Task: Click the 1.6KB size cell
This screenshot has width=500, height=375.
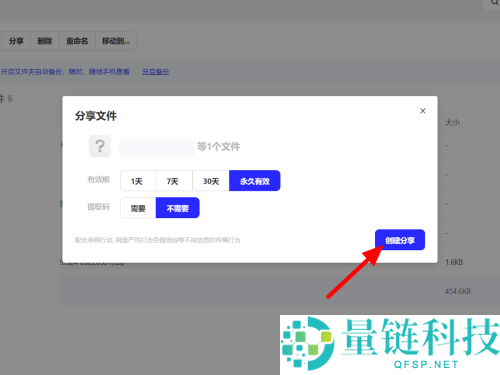Action: click(454, 262)
